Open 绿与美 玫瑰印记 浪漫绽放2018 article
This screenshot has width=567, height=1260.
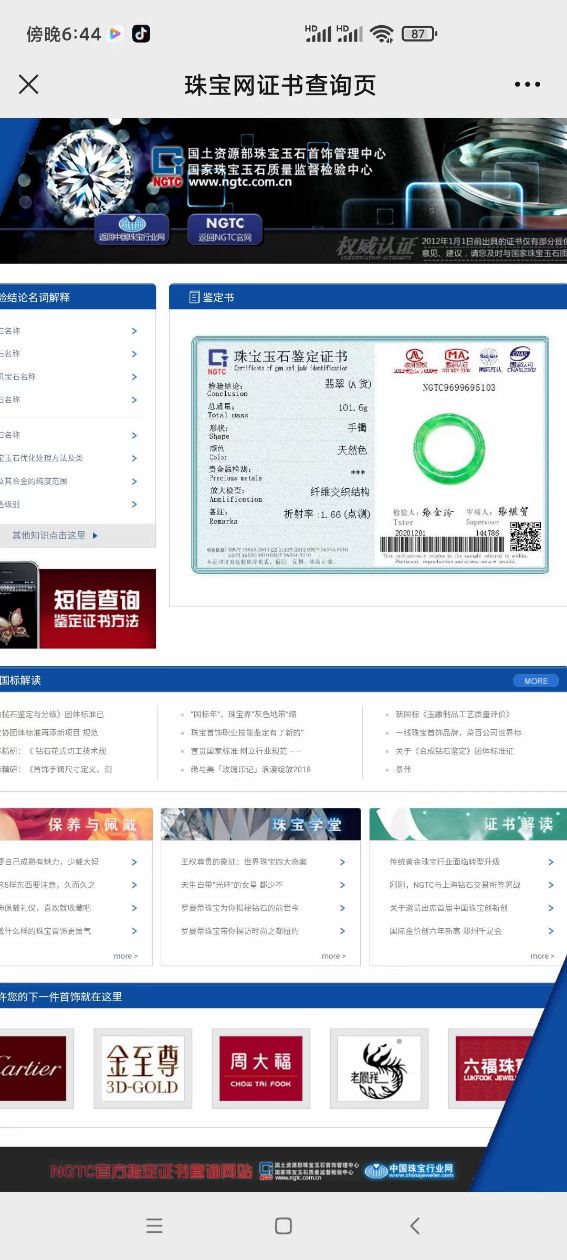[251, 769]
